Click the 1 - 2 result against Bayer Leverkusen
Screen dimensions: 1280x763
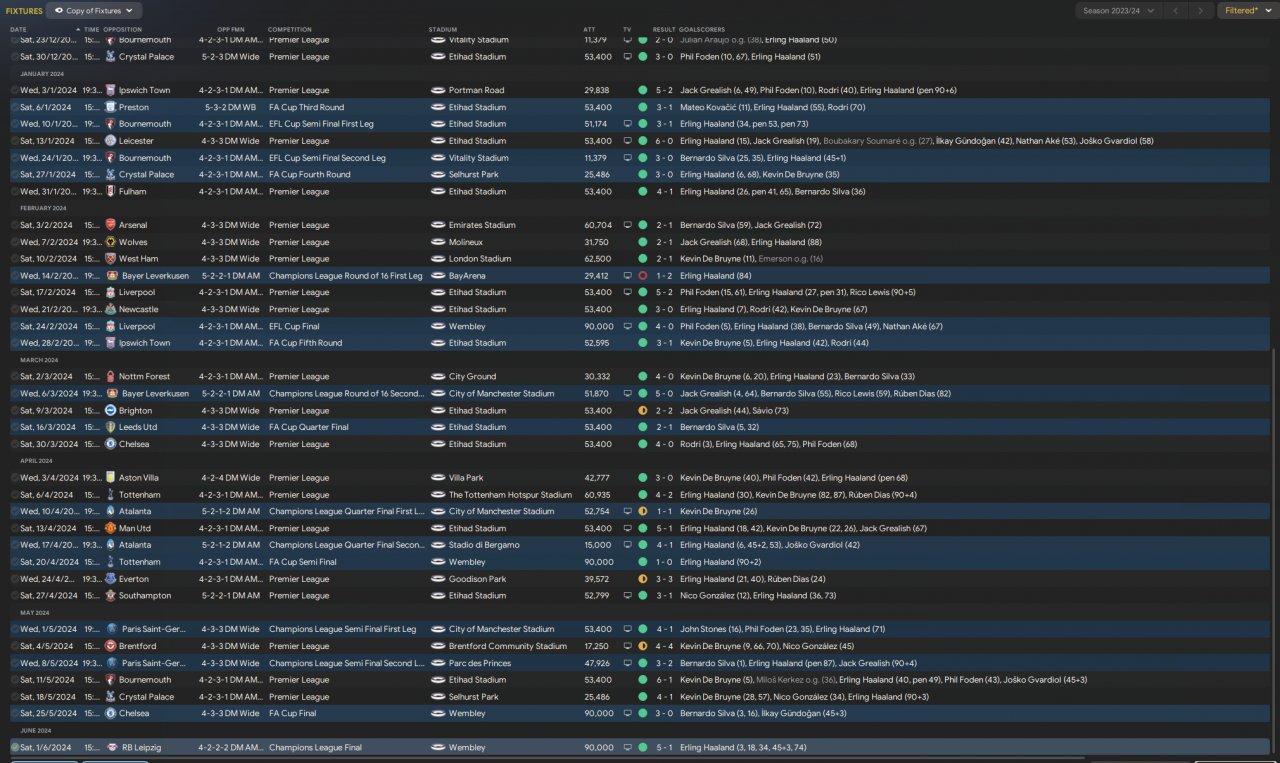(x=664, y=275)
